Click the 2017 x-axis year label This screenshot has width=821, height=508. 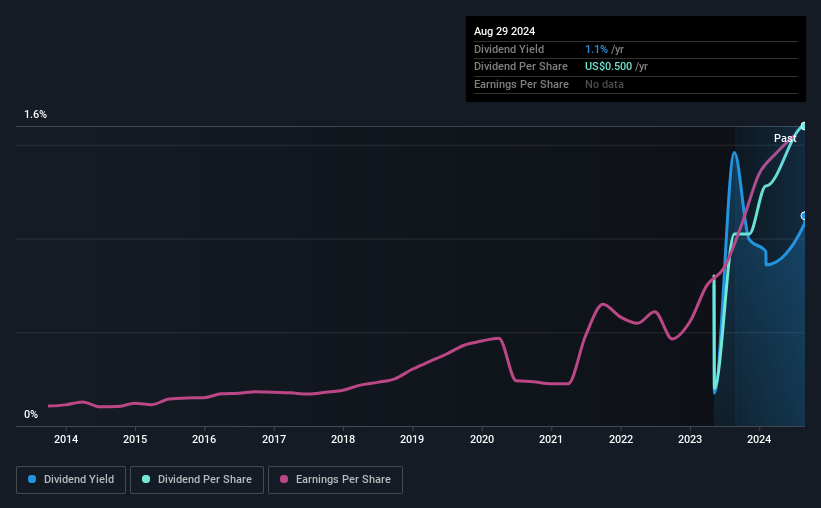click(x=274, y=439)
